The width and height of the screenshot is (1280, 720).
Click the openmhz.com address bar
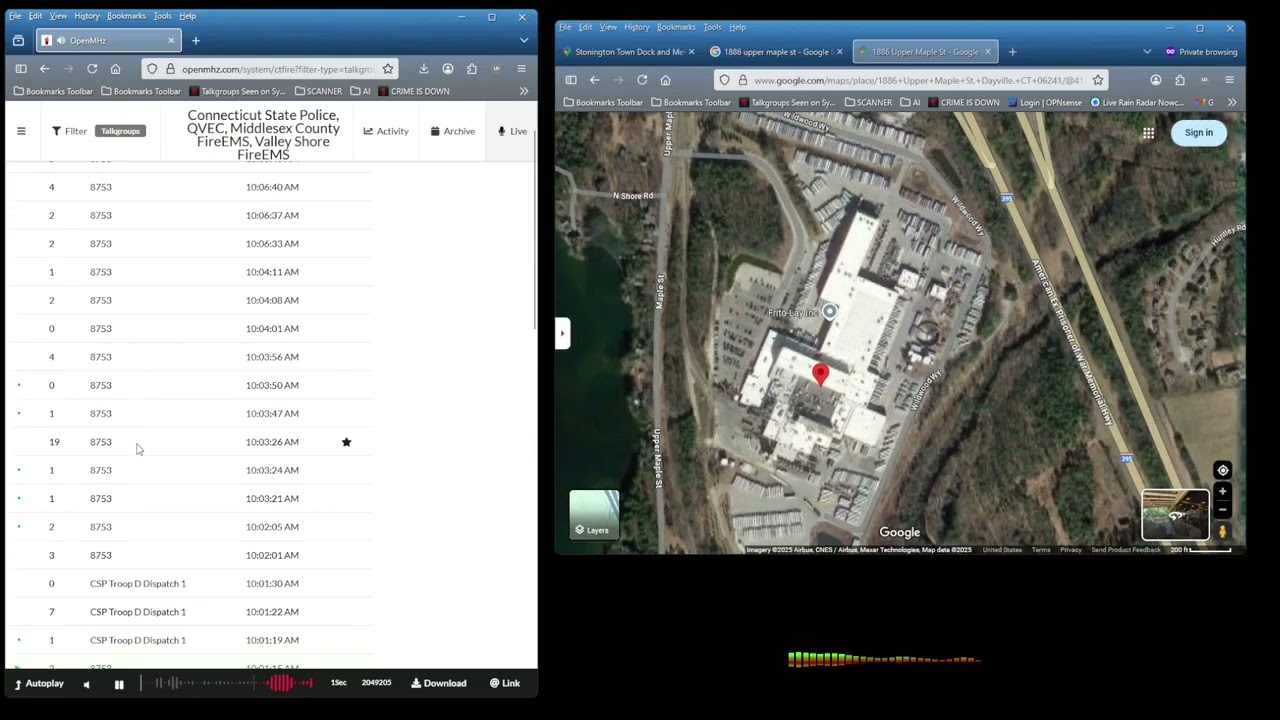278,69
